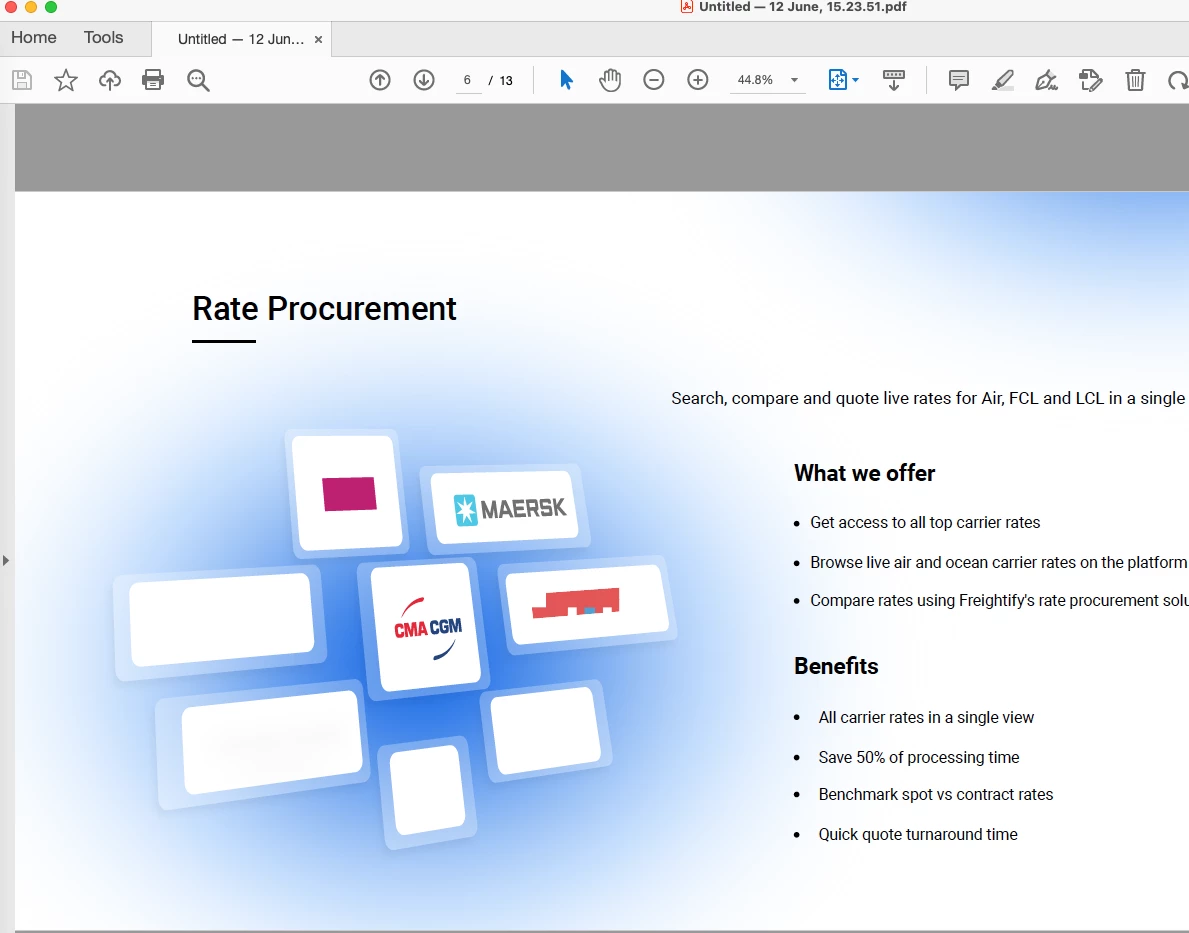Print the document using printer icon

click(153, 80)
